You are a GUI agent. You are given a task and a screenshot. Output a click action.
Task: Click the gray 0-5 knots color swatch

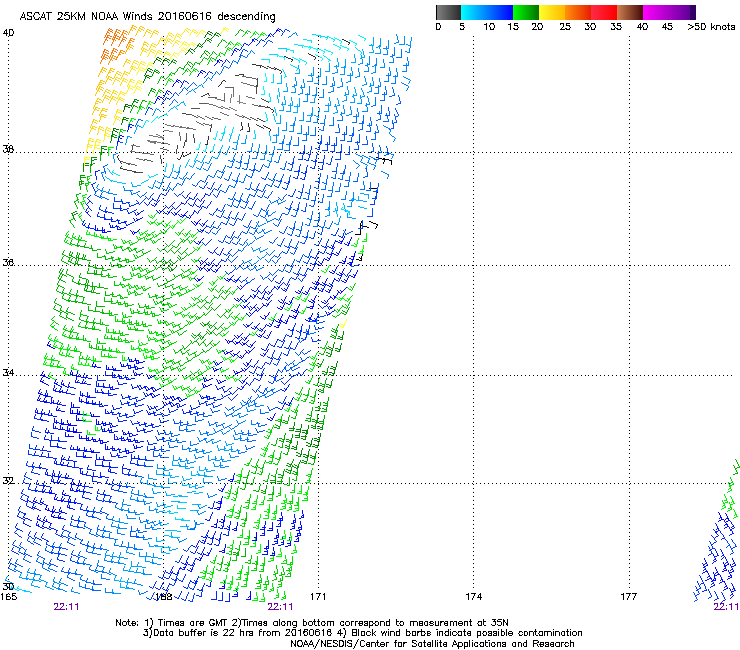click(x=448, y=12)
